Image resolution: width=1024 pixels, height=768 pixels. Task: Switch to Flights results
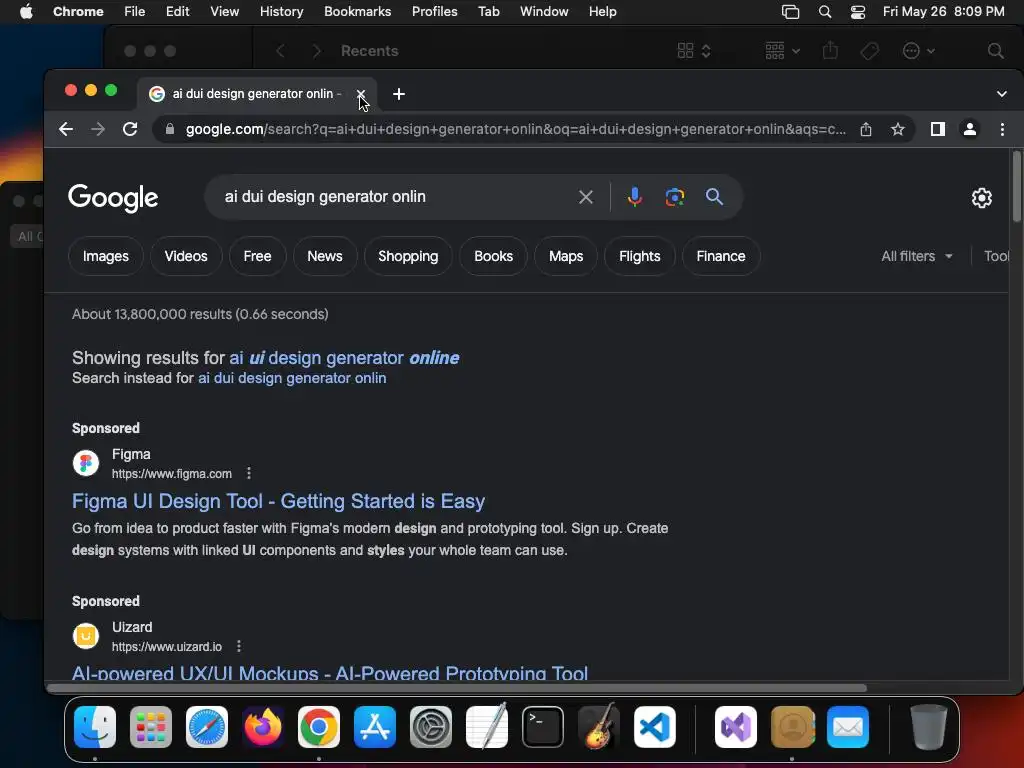tap(639, 256)
